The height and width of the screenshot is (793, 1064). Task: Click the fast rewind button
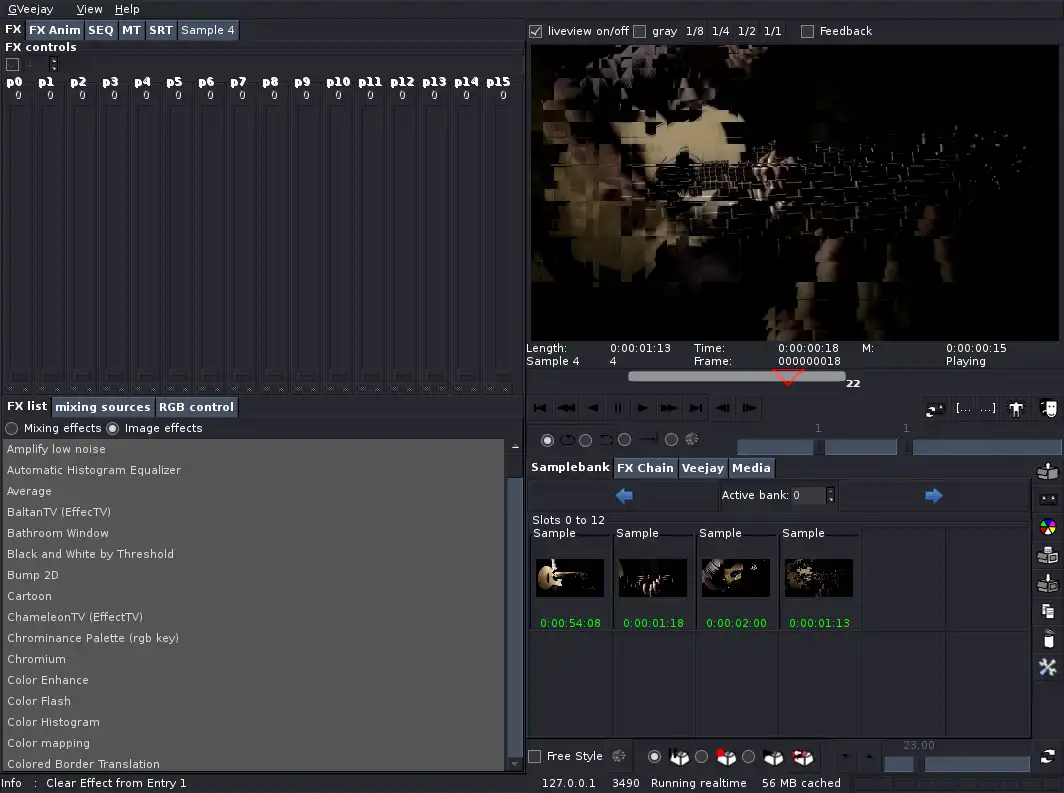tap(566, 408)
